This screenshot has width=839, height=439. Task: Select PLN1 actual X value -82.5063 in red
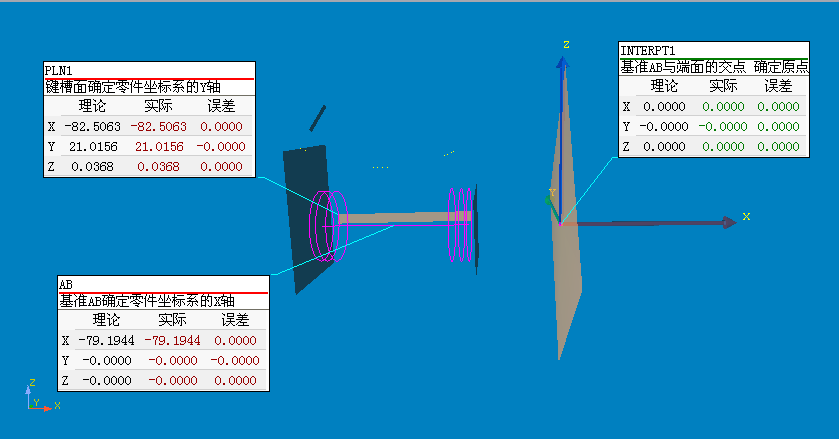pyautogui.click(x=158, y=127)
